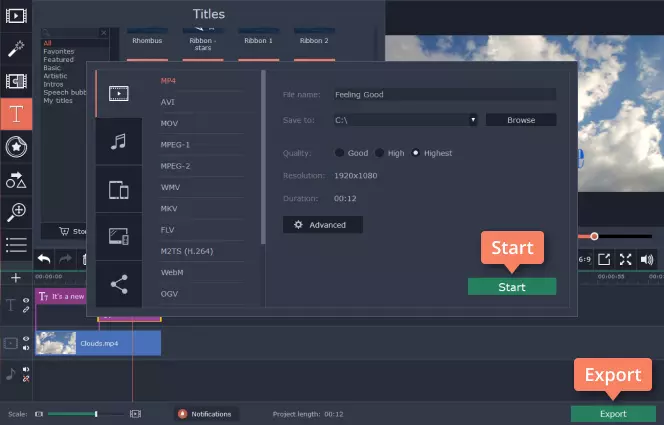Choose the MPEG-2 format
The width and height of the screenshot is (664, 425).
175,166
